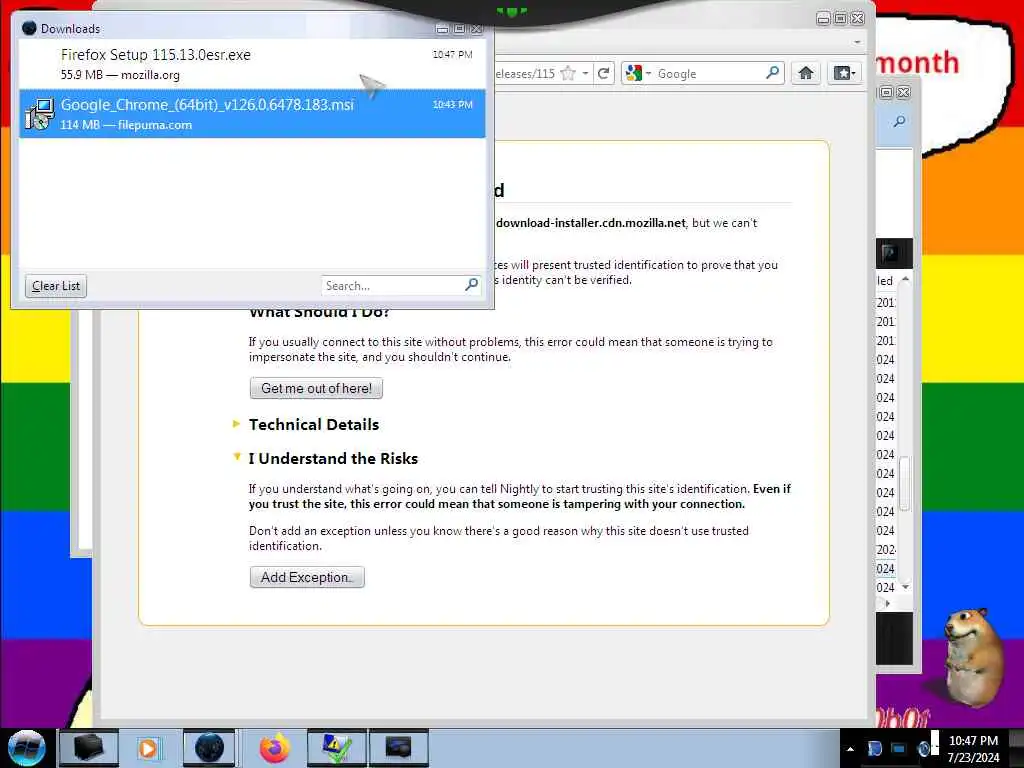Select the Firefox Setup 115.13.0esr.exe download

(252, 64)
